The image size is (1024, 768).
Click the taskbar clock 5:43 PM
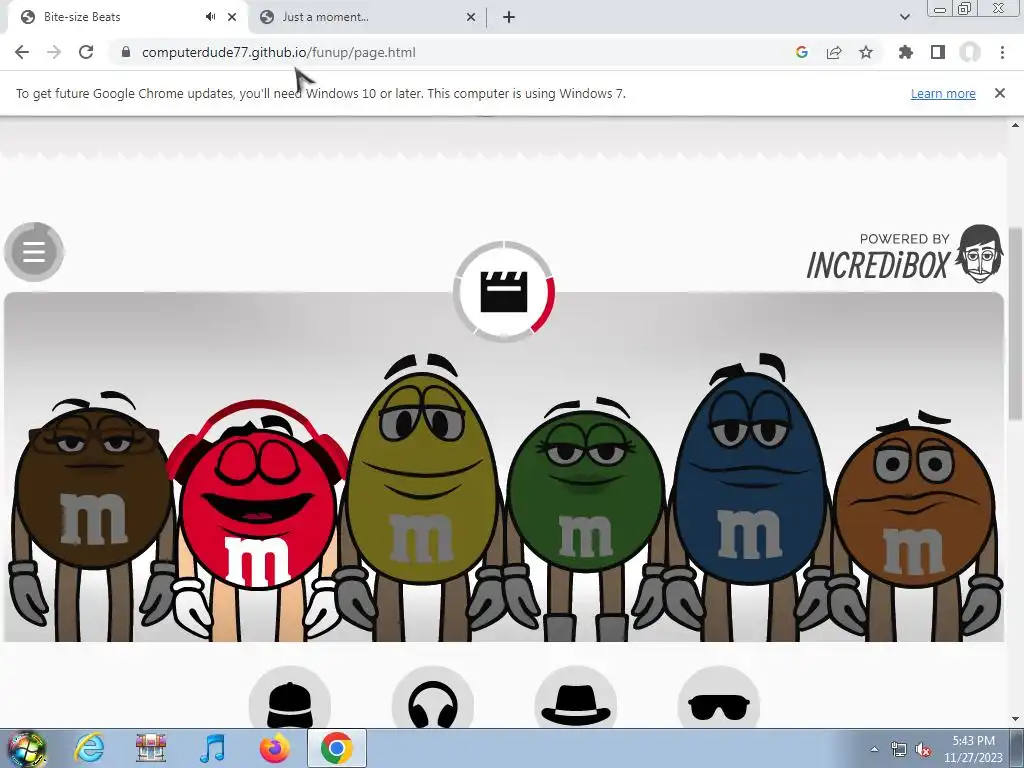973,749
